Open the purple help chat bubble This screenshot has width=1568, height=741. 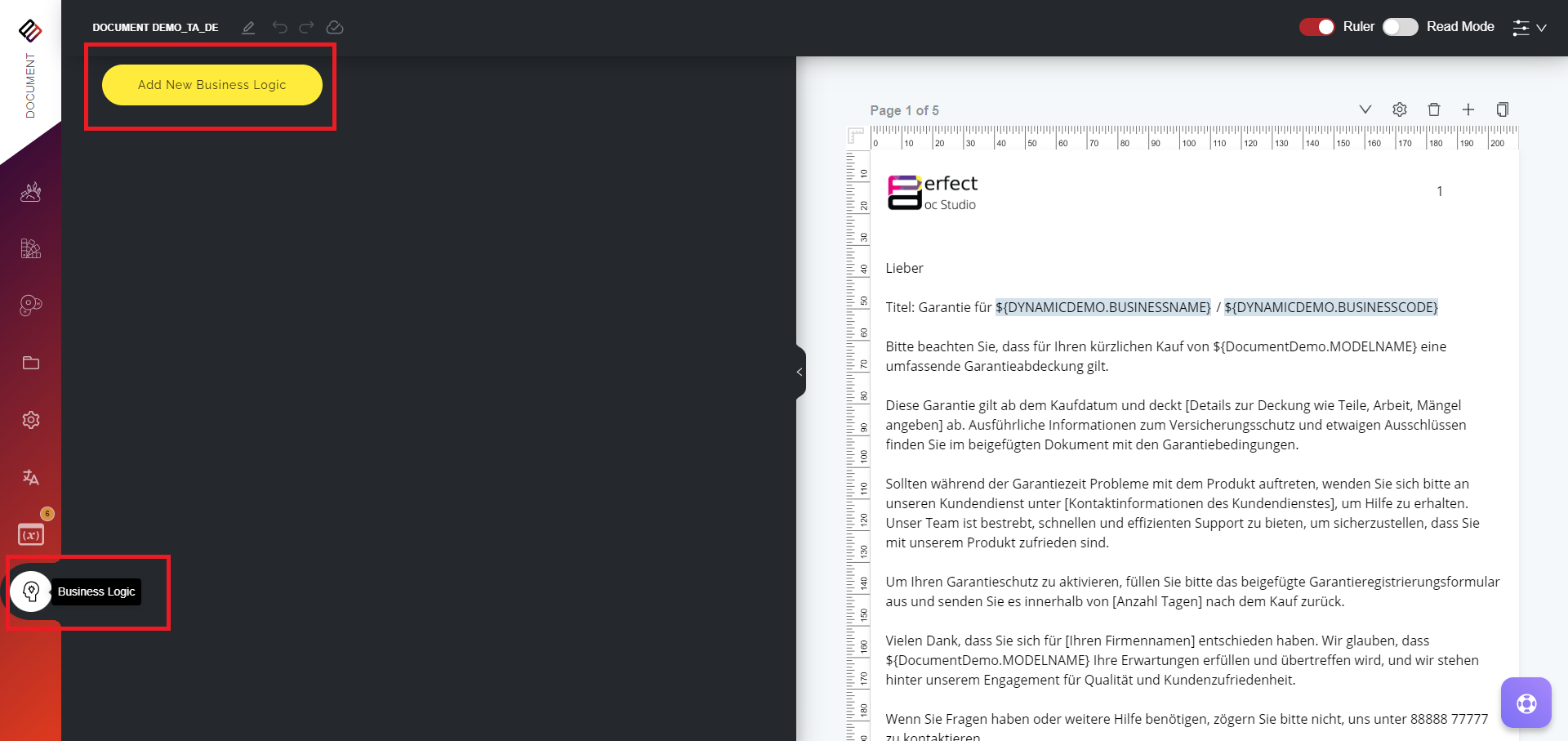[1526, 702]
